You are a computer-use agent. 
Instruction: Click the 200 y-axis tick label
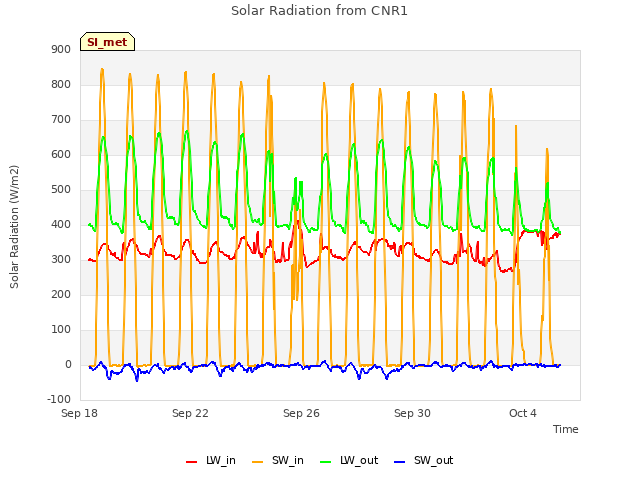click(x=61, y=294)
